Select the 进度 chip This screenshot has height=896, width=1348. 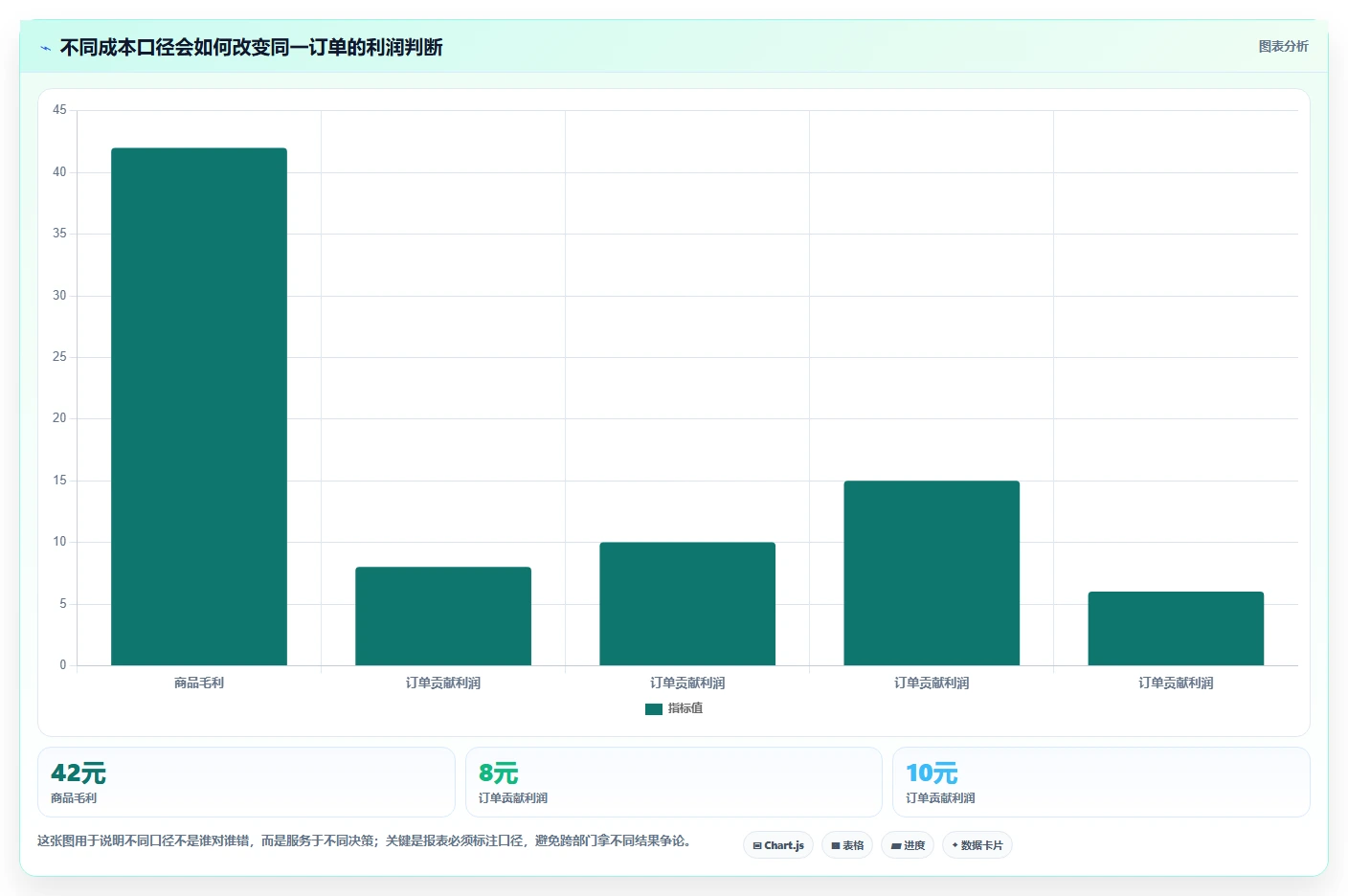tap(908, 845)
